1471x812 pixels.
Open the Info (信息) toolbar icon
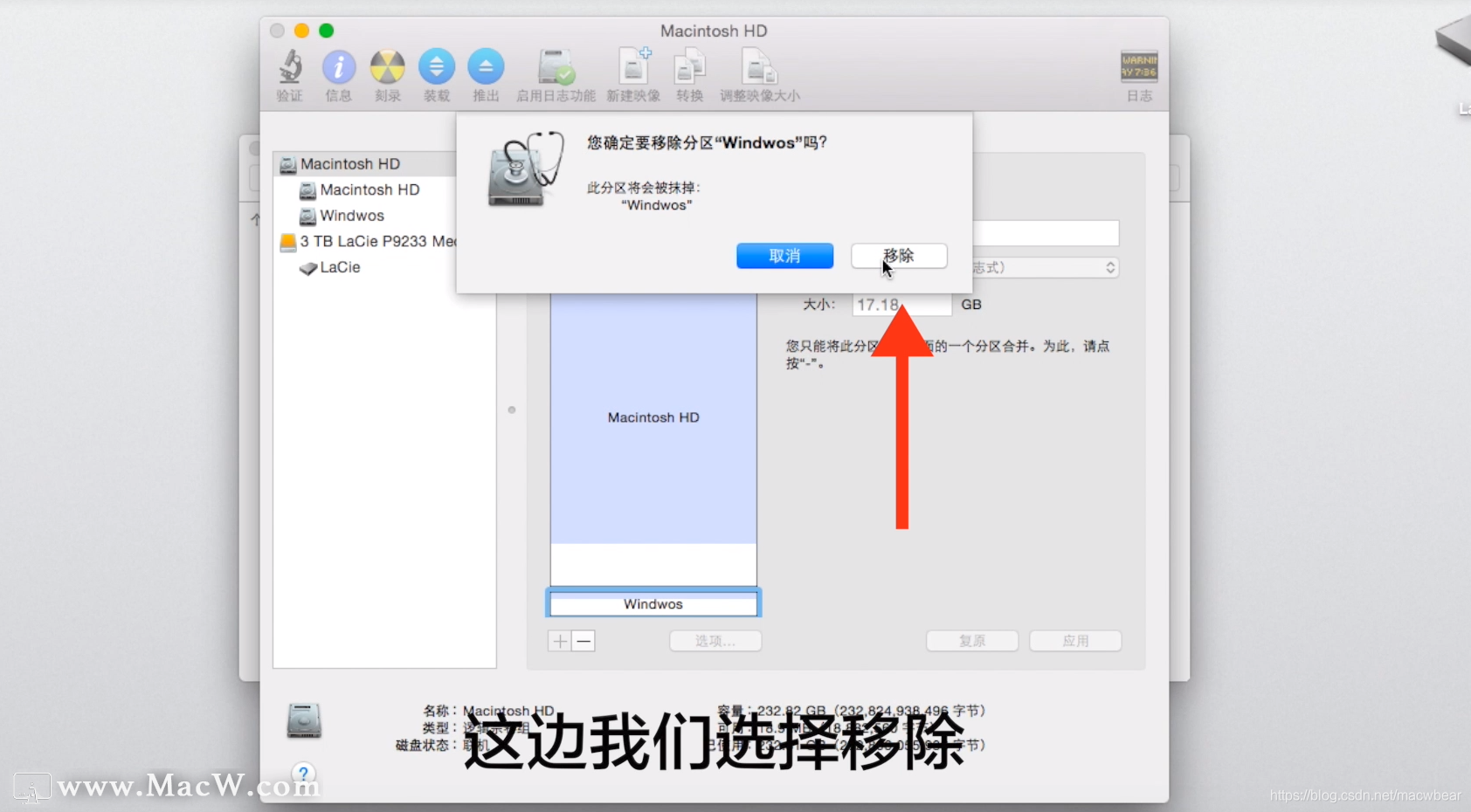(339, 67)
